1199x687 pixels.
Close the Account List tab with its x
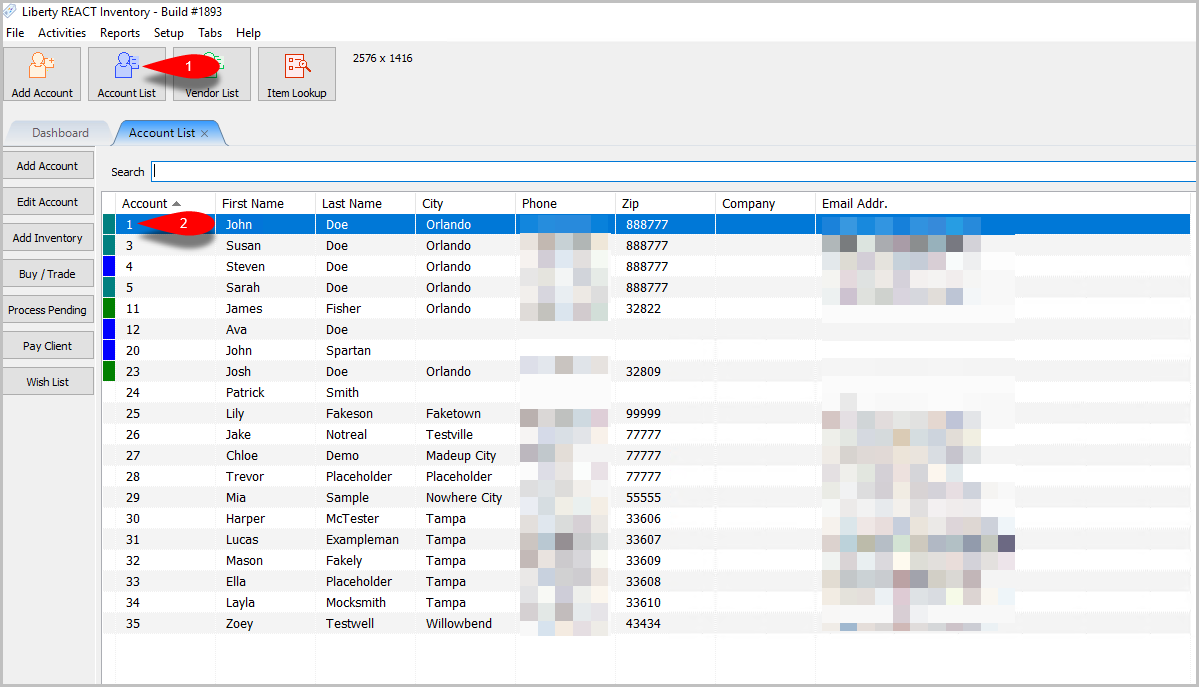[x=204, y=133]
